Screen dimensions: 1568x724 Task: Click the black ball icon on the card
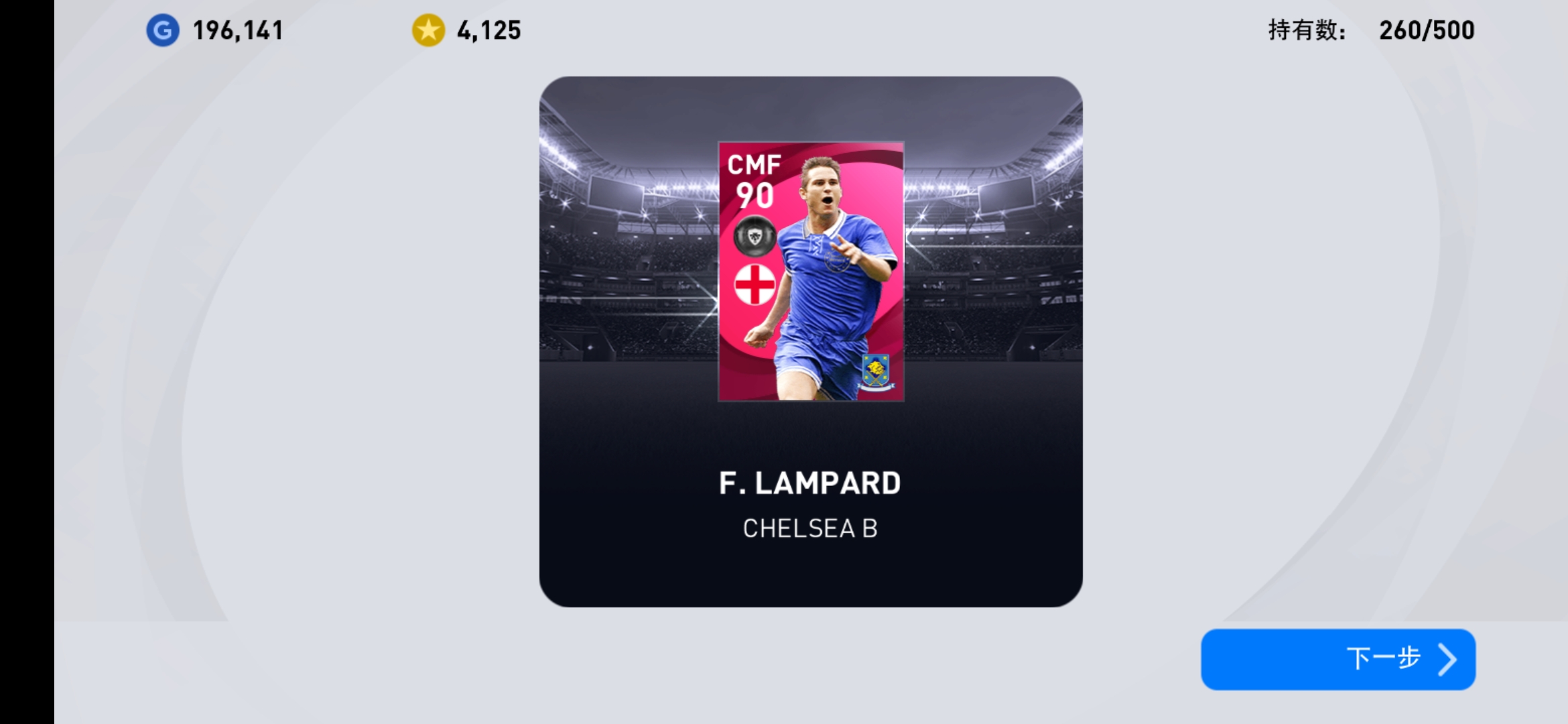pyautogui.click(x=755, y=236)
